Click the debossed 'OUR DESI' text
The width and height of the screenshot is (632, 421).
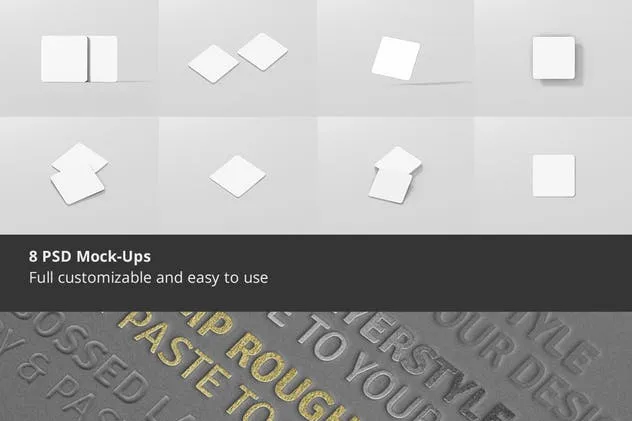(x=520, y=367)
